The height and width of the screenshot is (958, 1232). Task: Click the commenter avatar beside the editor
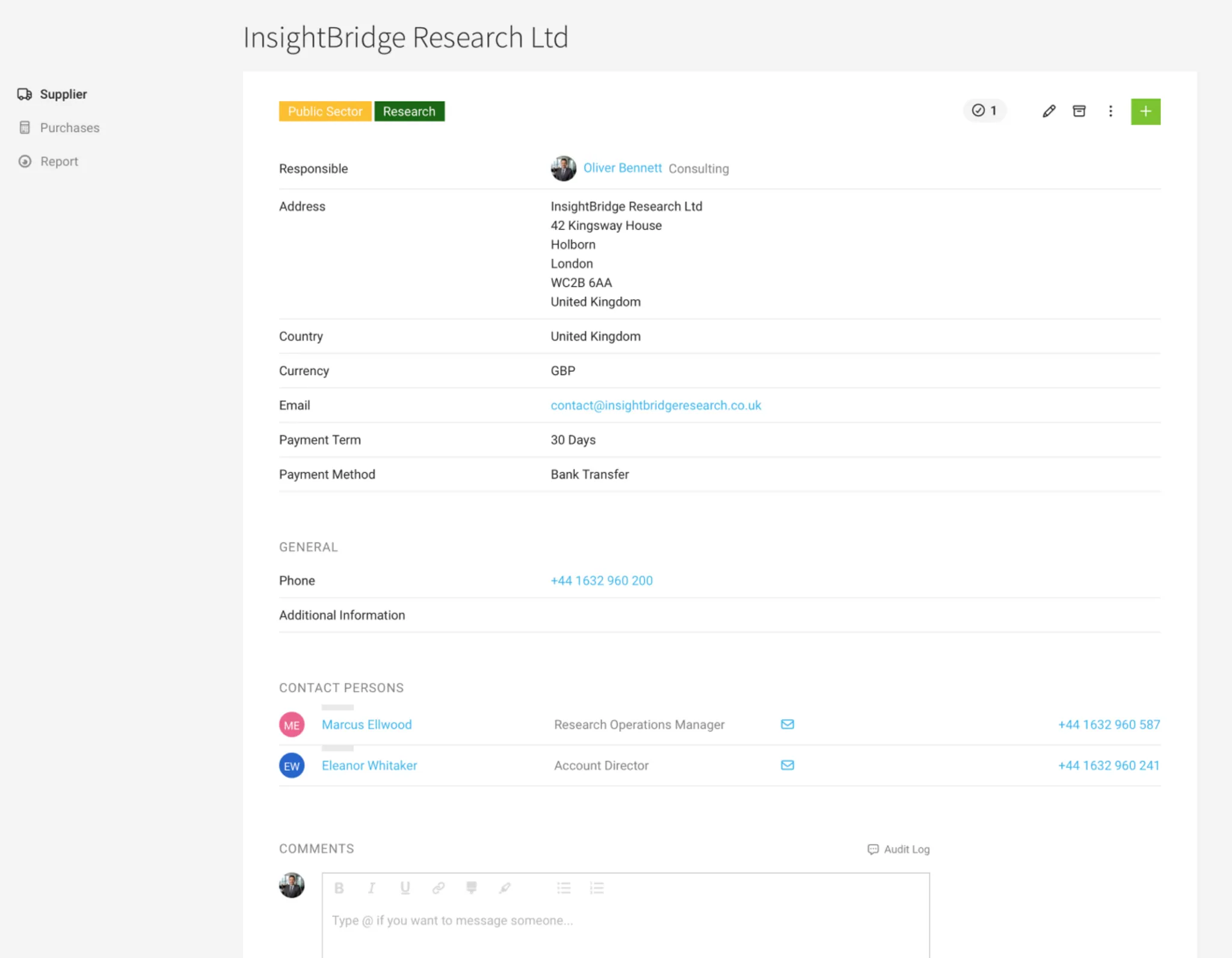(x=292, y=885)
